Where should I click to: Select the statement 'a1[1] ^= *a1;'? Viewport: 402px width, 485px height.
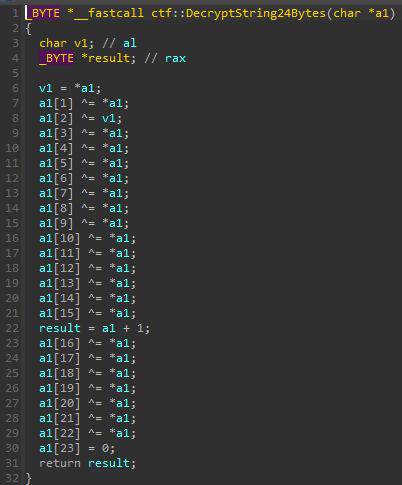84,103
